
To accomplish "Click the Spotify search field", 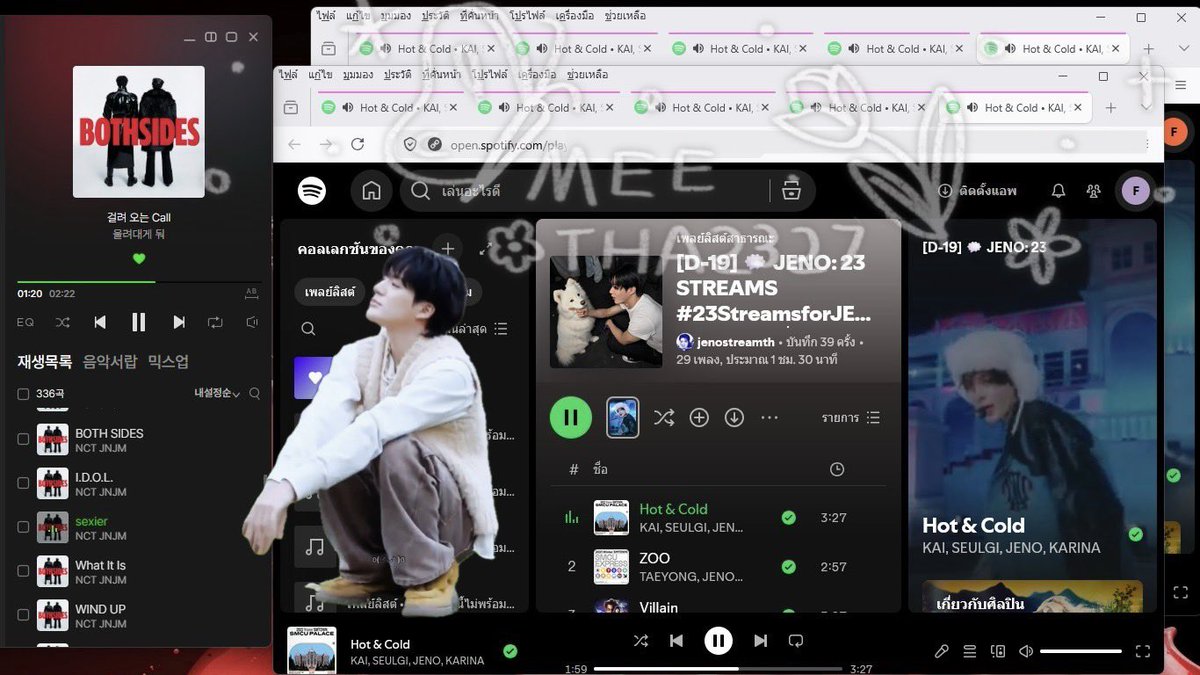I will (x=587, y=190).
